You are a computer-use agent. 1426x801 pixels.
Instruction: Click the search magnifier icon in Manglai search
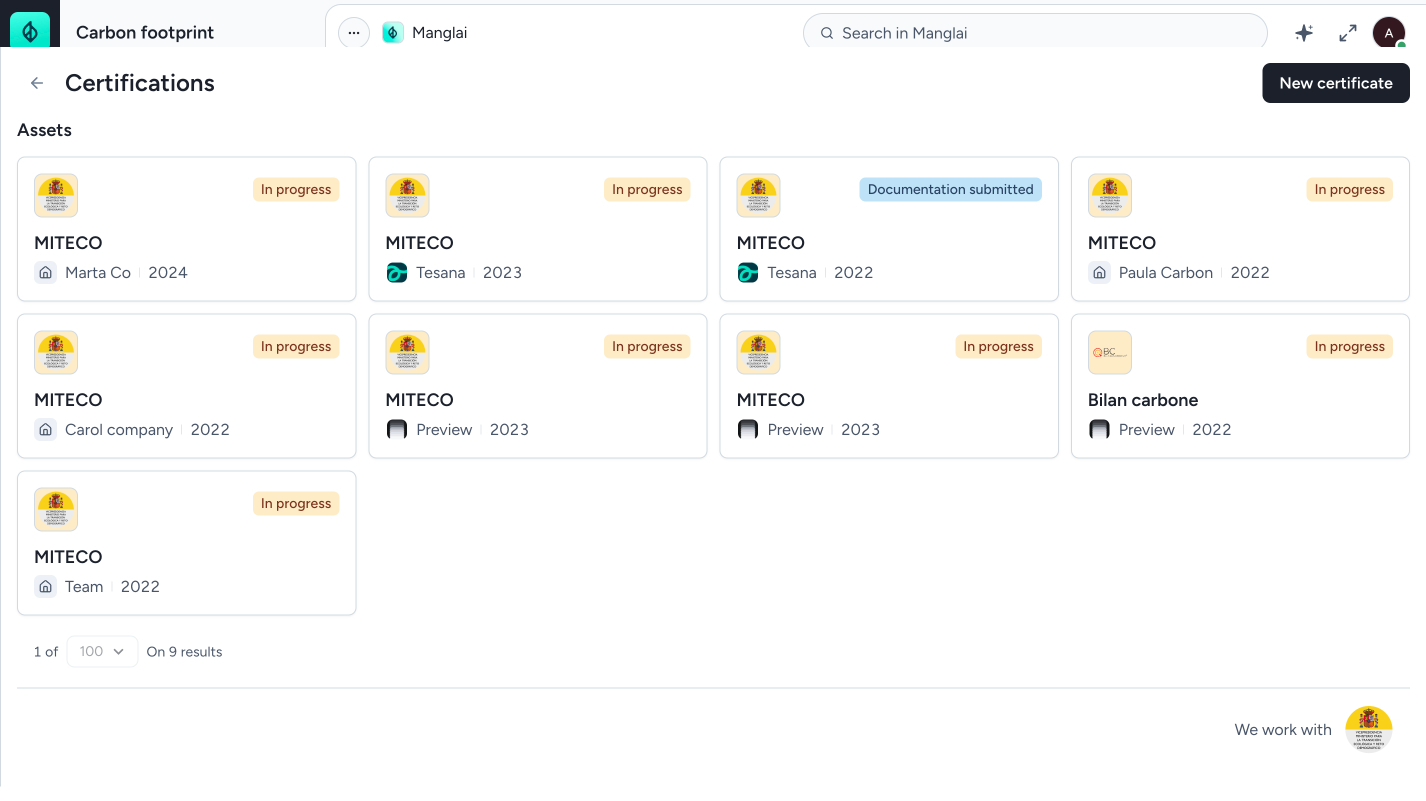(827, 33)
